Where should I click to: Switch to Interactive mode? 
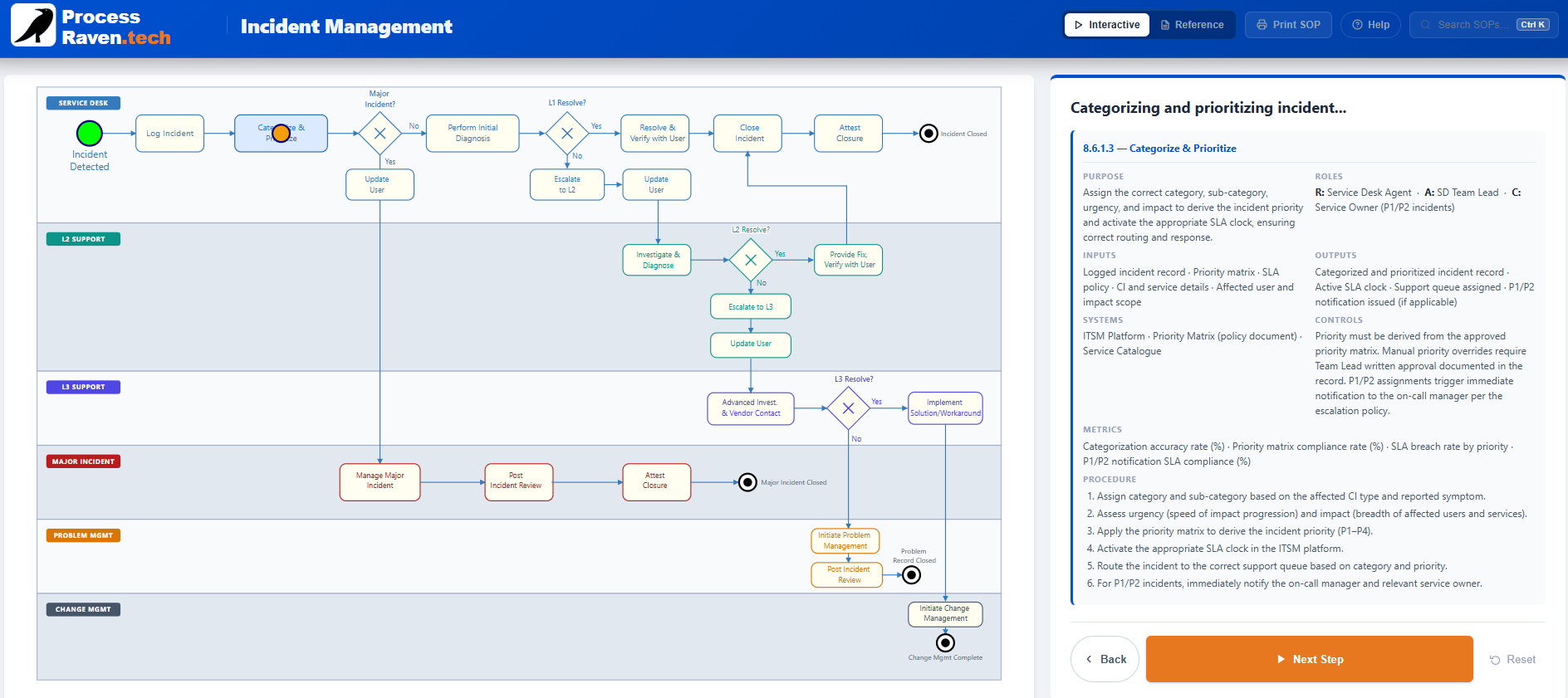click(x=1107, y=25)
